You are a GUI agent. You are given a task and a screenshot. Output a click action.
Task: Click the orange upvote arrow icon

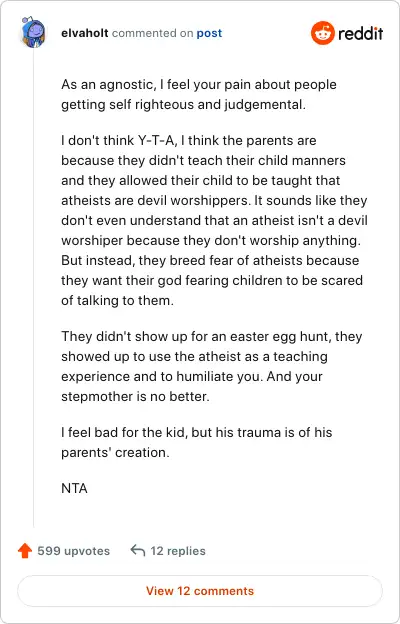coord(25,551)
